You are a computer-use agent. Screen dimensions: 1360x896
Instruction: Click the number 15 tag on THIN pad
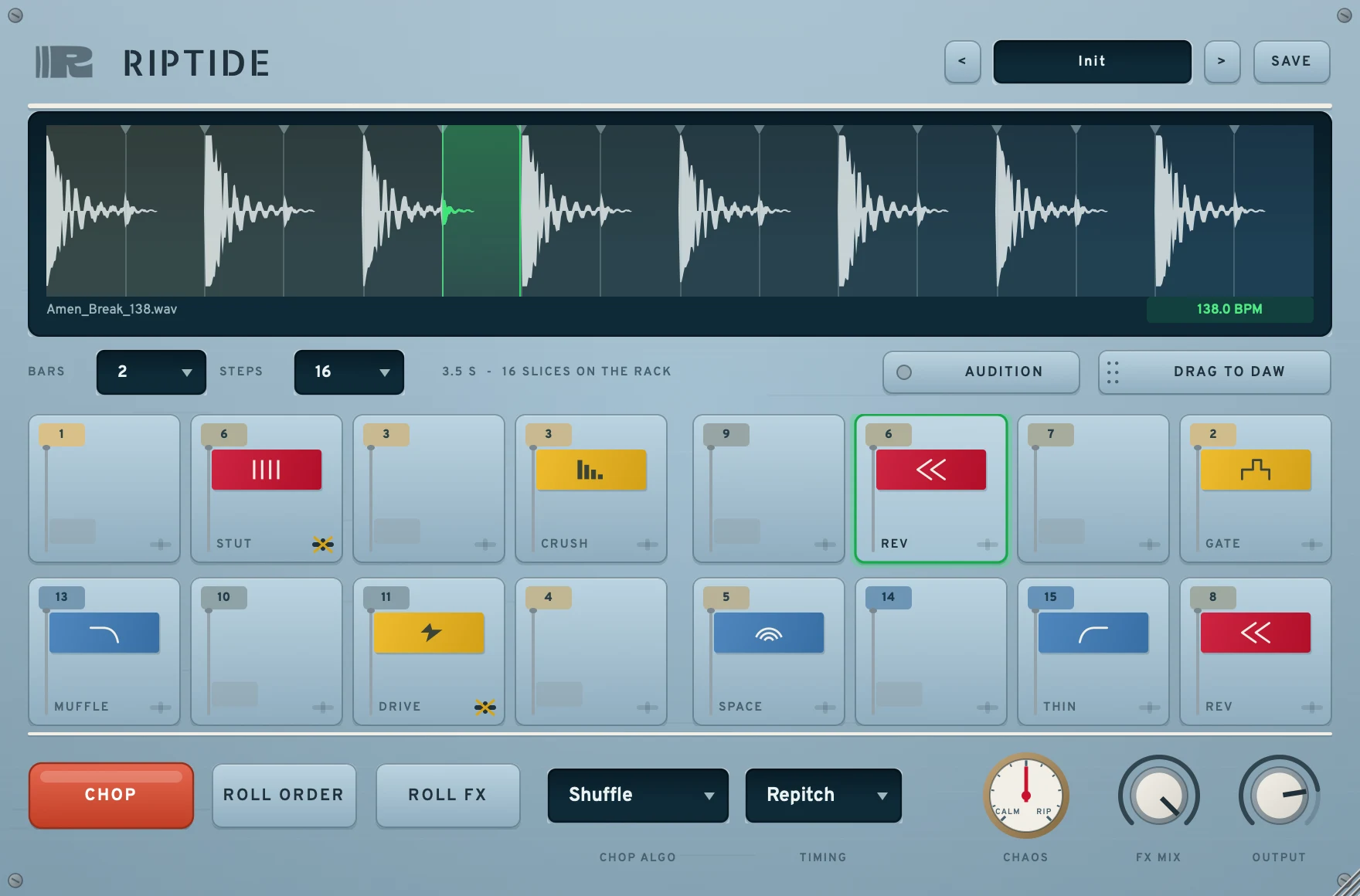point(1051,597)
